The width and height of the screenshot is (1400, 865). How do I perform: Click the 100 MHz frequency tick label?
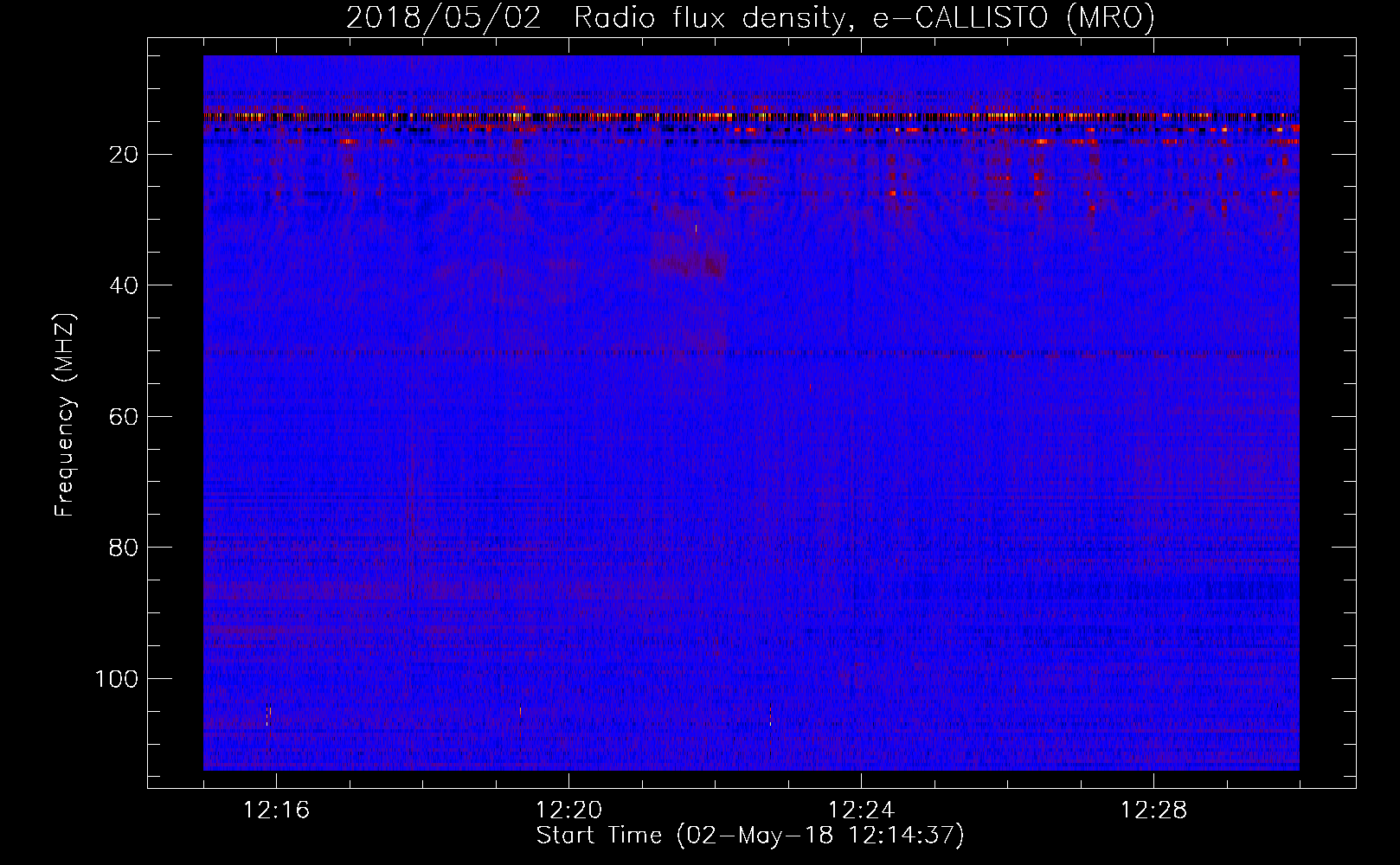coord(117,679)
